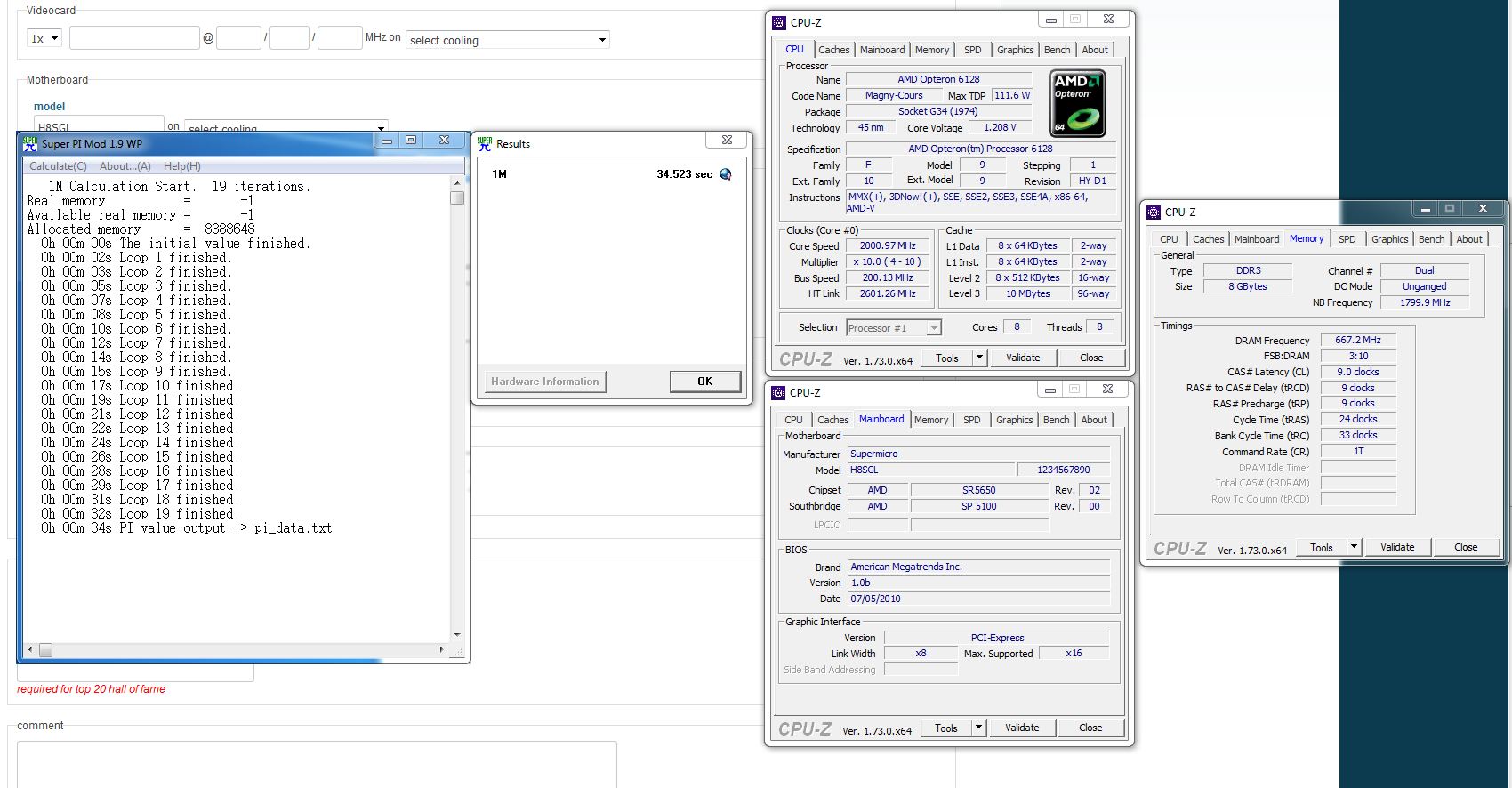Click Close in the CPU-Z CPU window
This screenshot has width=1512, height=788.
pos(1091,358)
